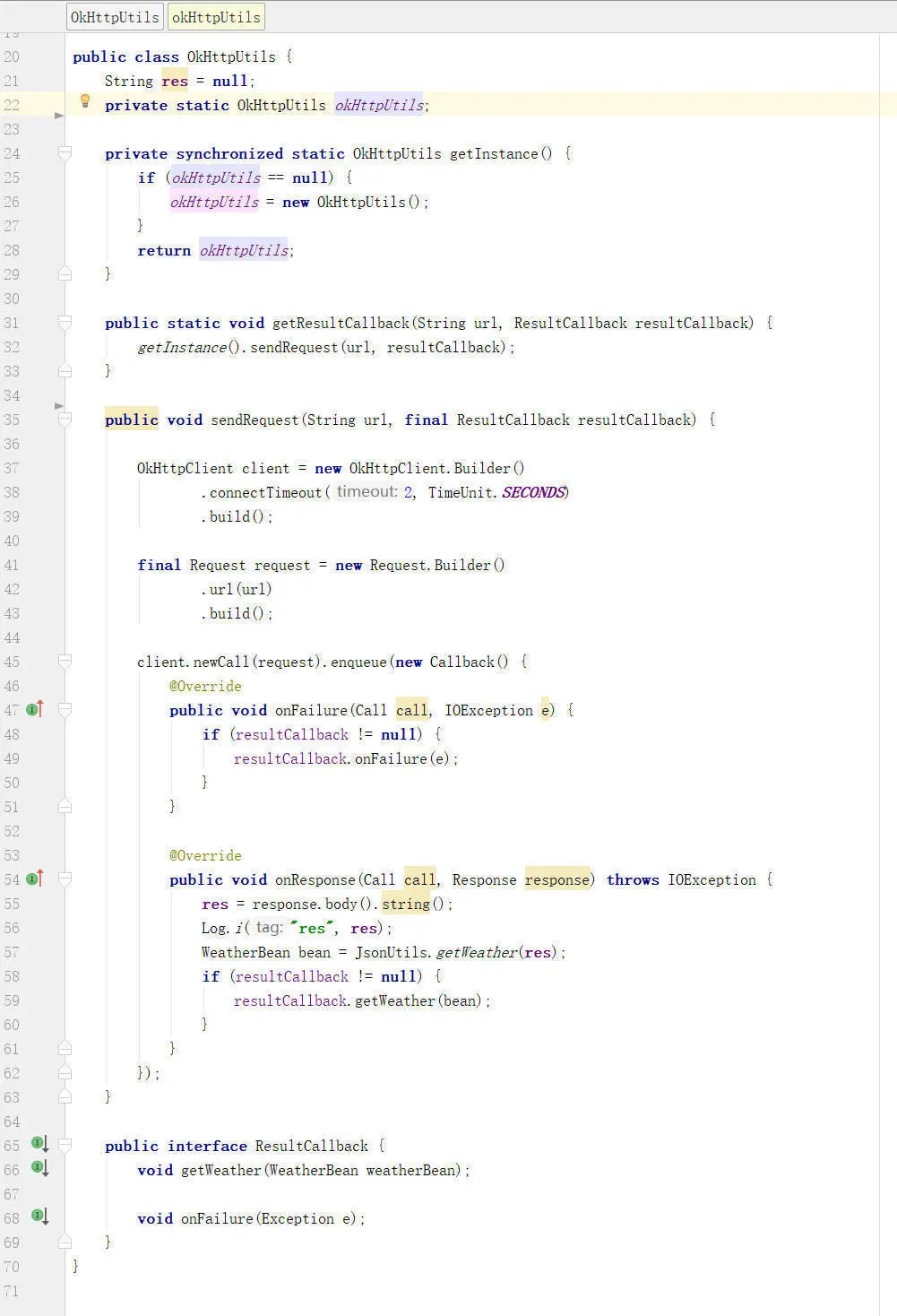Click the yellow lightbulb intention icon on line 22
The image size is (897, 1316).
point(85,101)
